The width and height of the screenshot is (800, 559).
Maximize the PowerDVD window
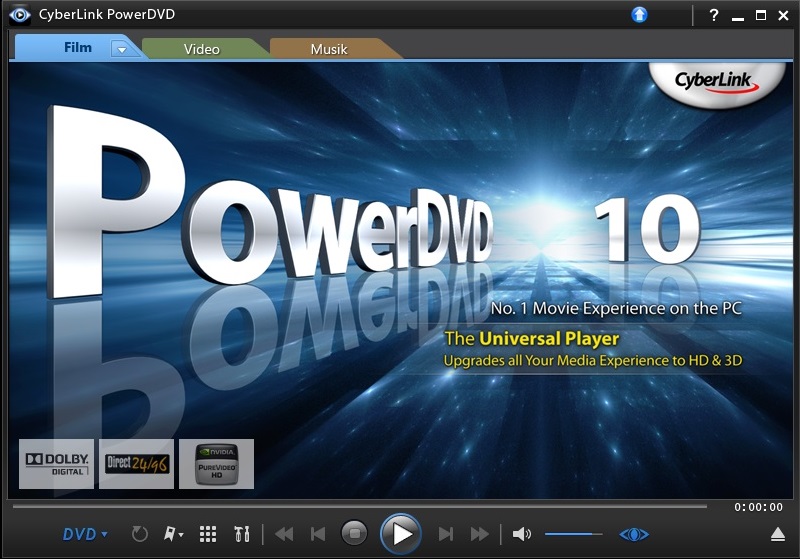pyautogui.click(x=761, y=15)
